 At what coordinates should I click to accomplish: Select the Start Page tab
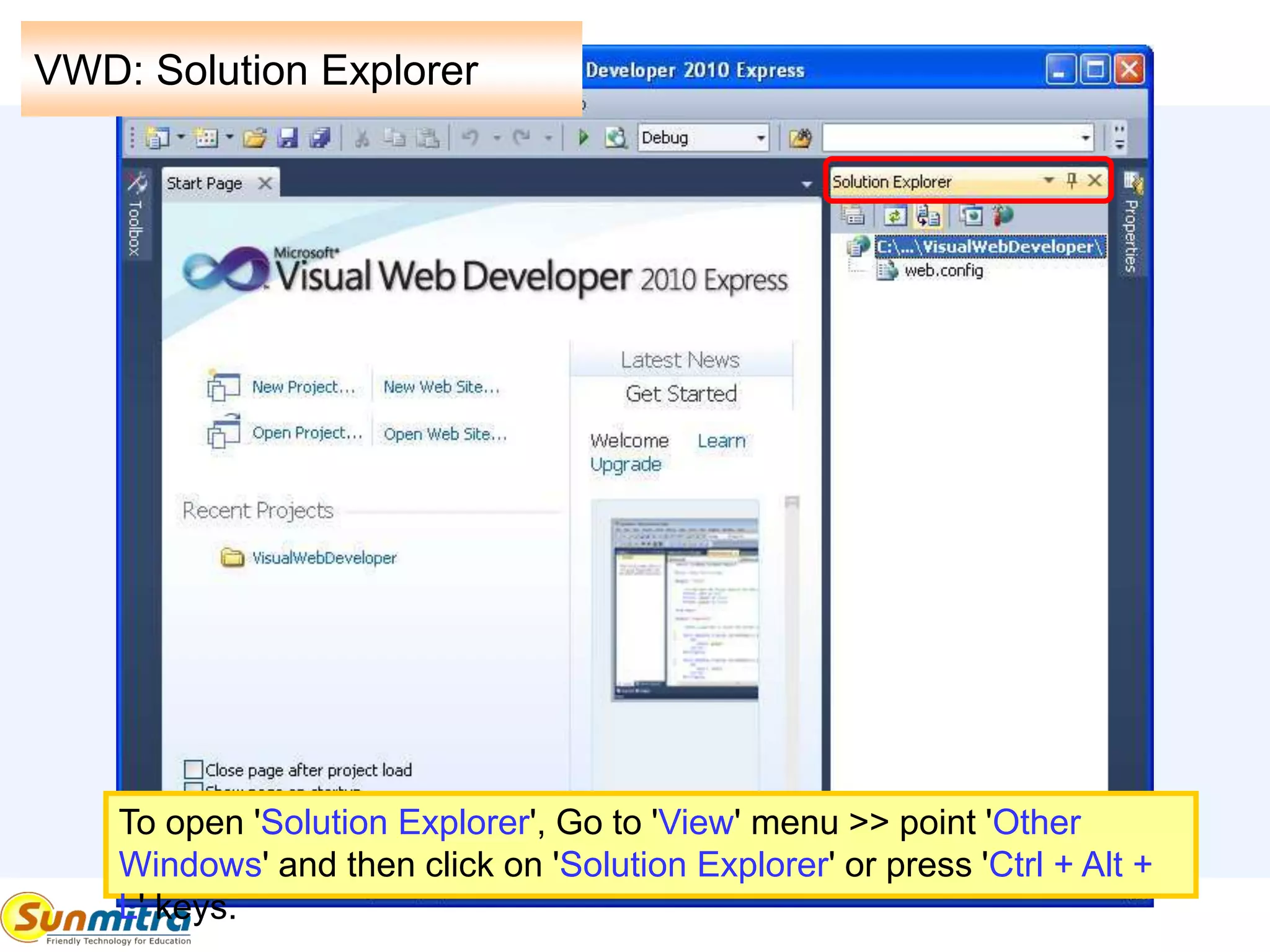point(204,183)
